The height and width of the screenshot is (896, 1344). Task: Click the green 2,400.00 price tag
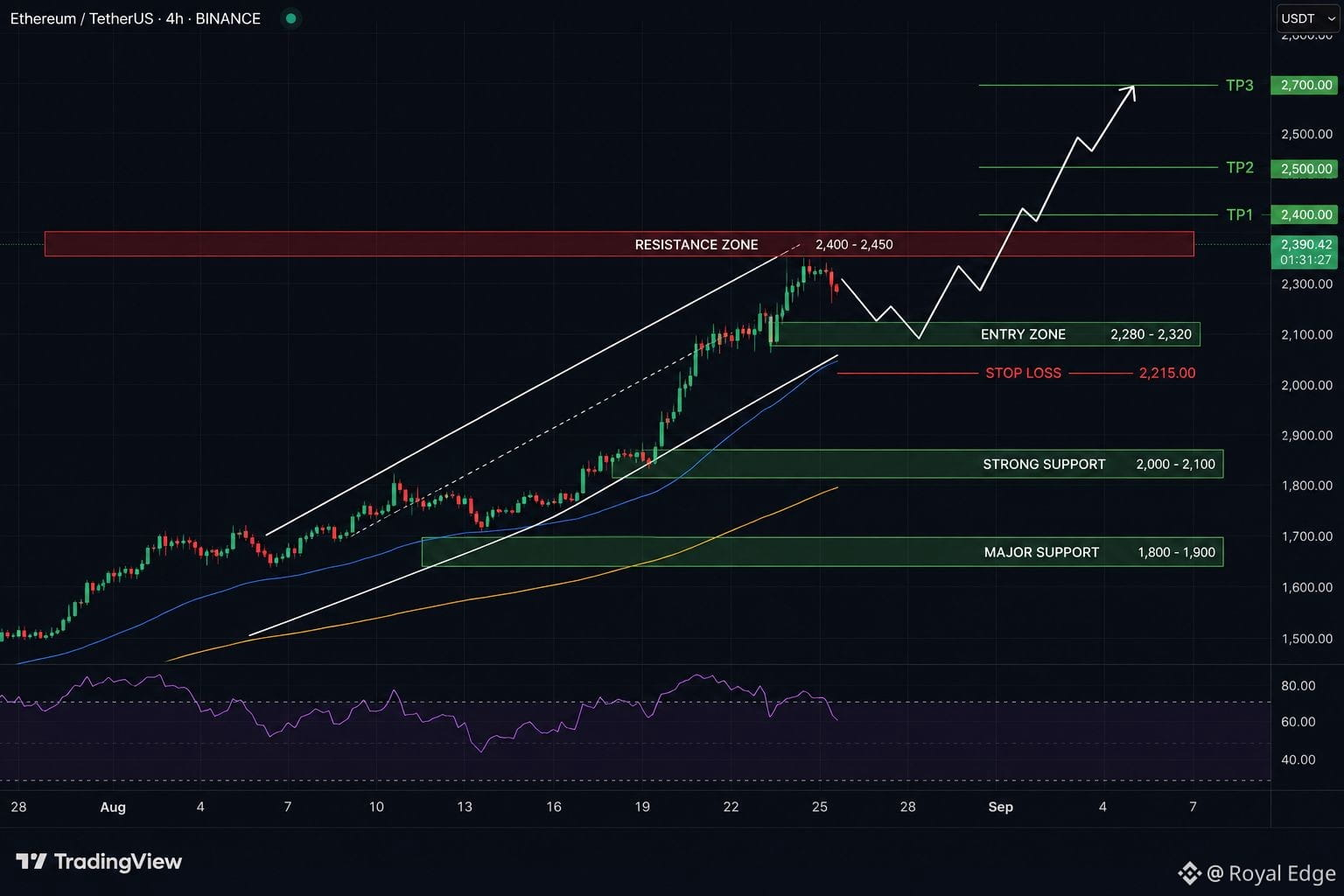(x=1305, y=214)
